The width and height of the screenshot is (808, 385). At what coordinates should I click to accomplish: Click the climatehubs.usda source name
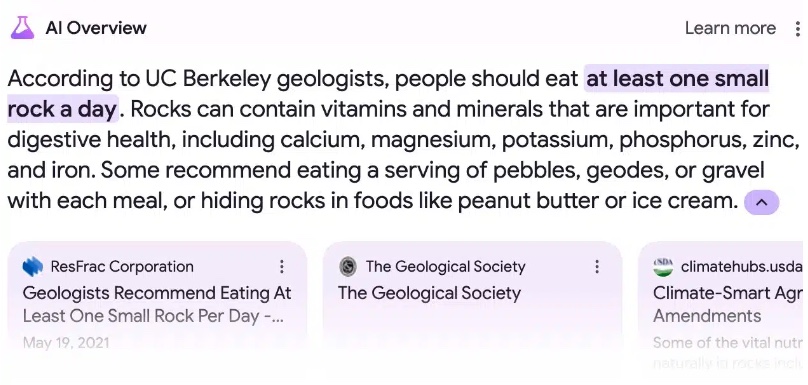tap(742, 266)
